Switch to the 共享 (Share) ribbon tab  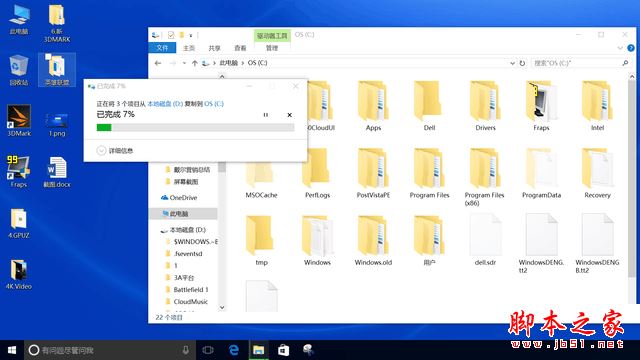click(x=214, y=48)
